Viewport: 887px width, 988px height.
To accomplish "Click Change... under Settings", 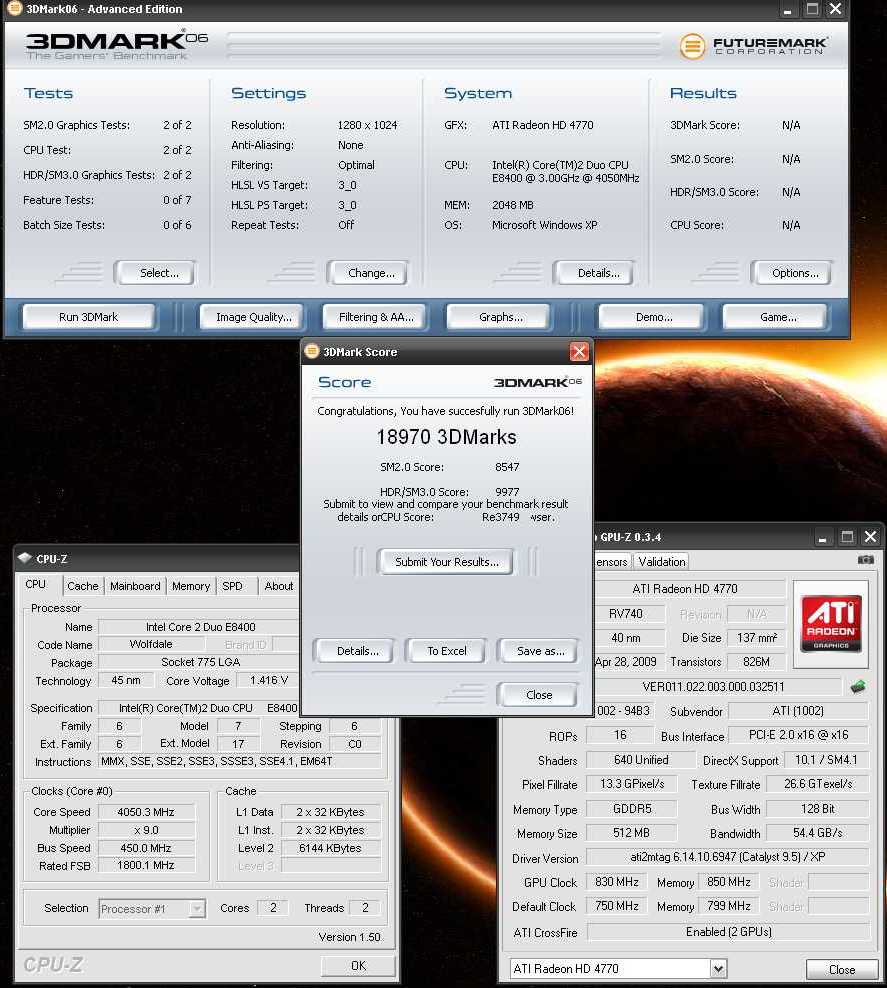I will tap(367, 273).
